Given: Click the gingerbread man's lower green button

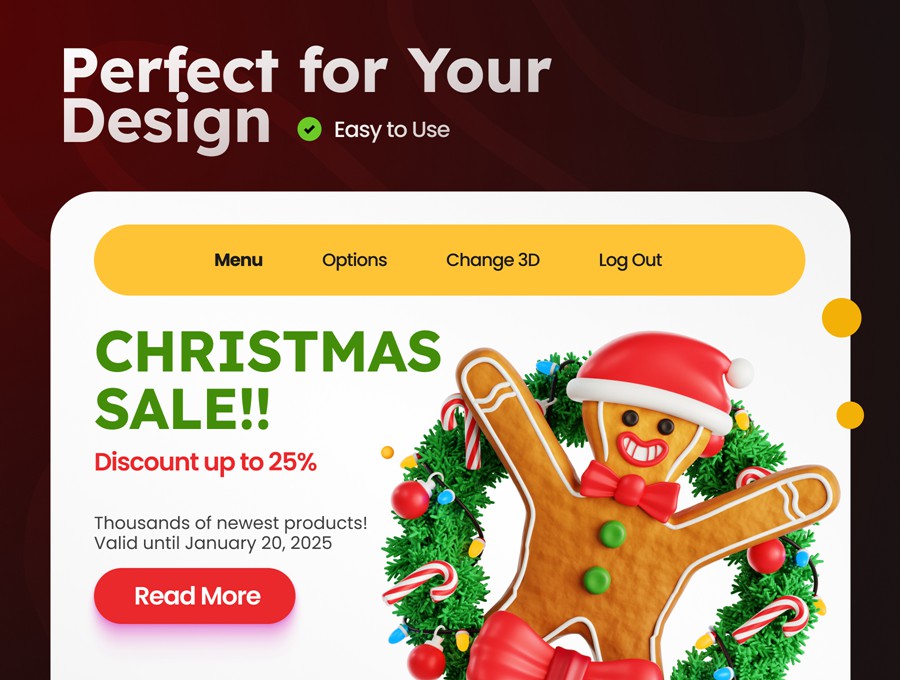Looking at the screenshot, I should point(596,580).
